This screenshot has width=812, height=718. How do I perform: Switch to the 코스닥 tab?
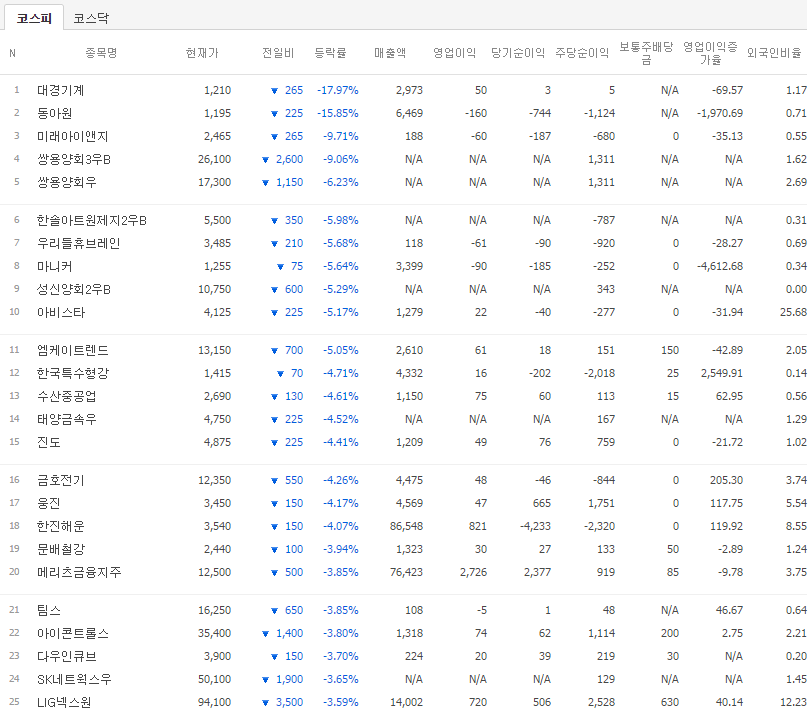tap(91, 18)
